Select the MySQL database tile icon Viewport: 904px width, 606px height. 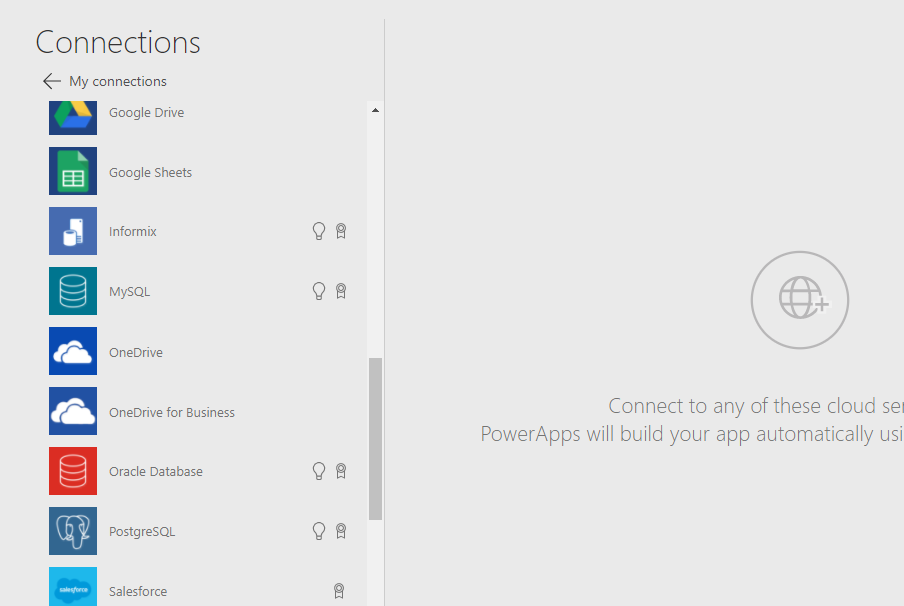coord(72,291)
